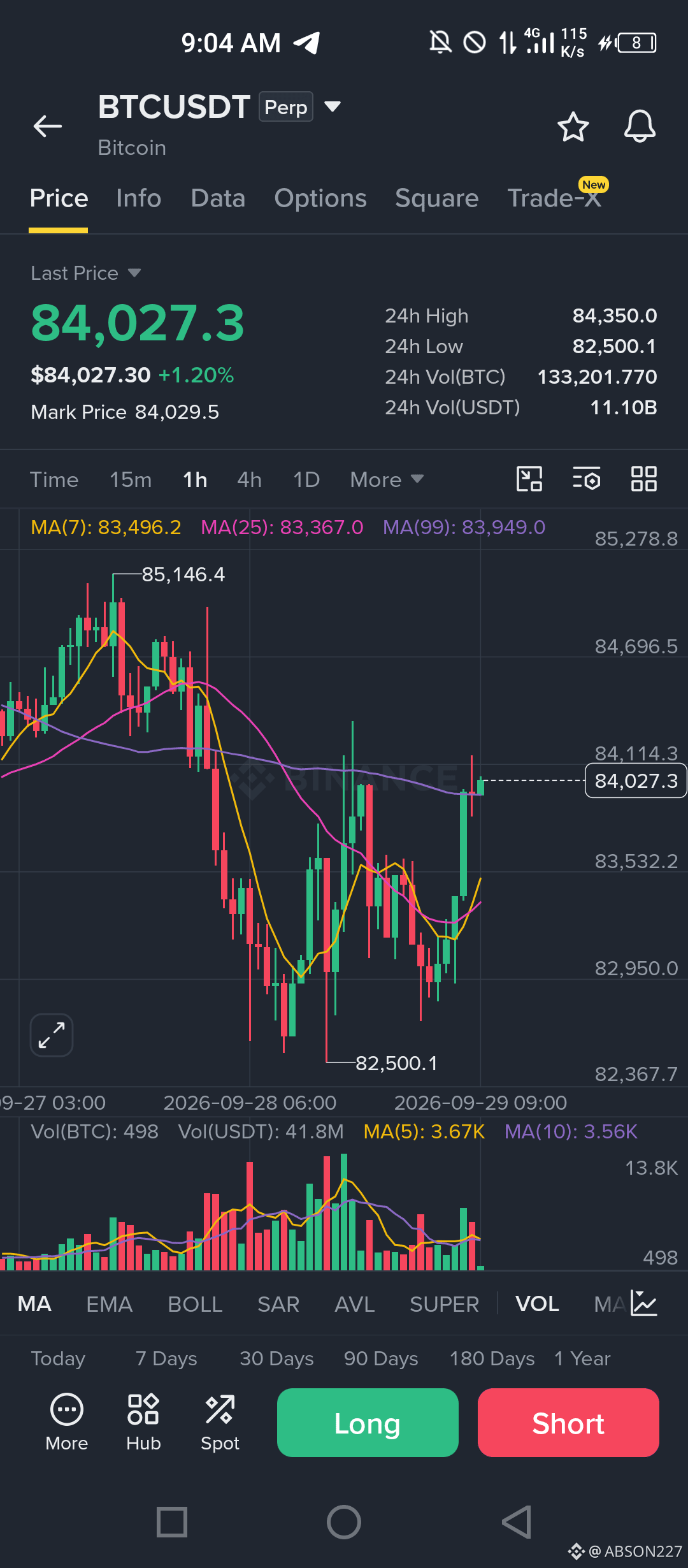Expand the BTCUSDT Perp pair dropdown

(333, 106)
